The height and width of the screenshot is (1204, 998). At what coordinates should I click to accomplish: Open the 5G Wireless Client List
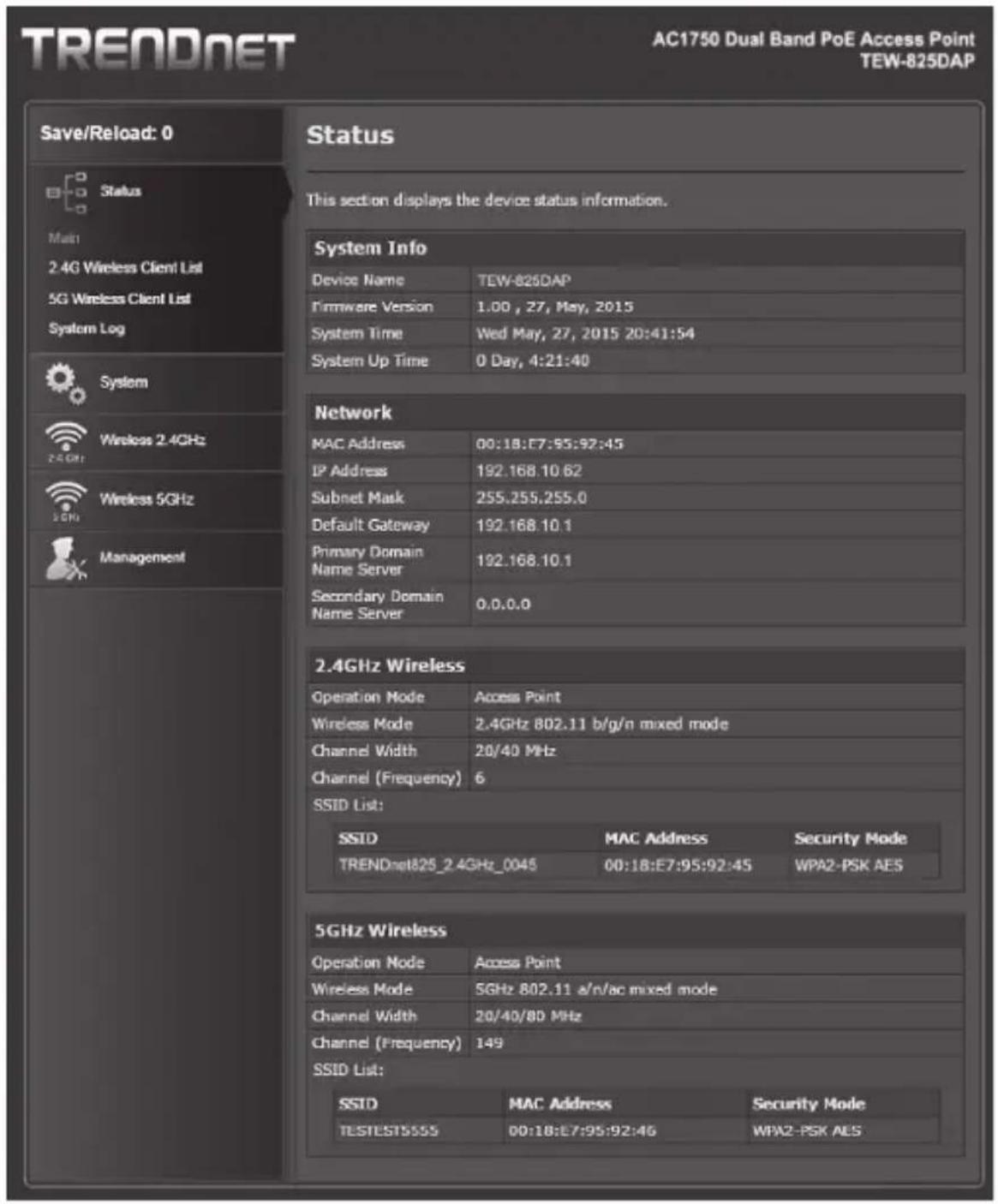(119, 298)
